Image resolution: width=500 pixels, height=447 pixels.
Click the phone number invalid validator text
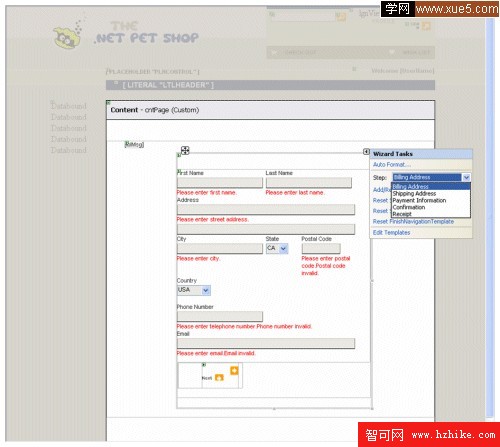click(x=284, y=326)
